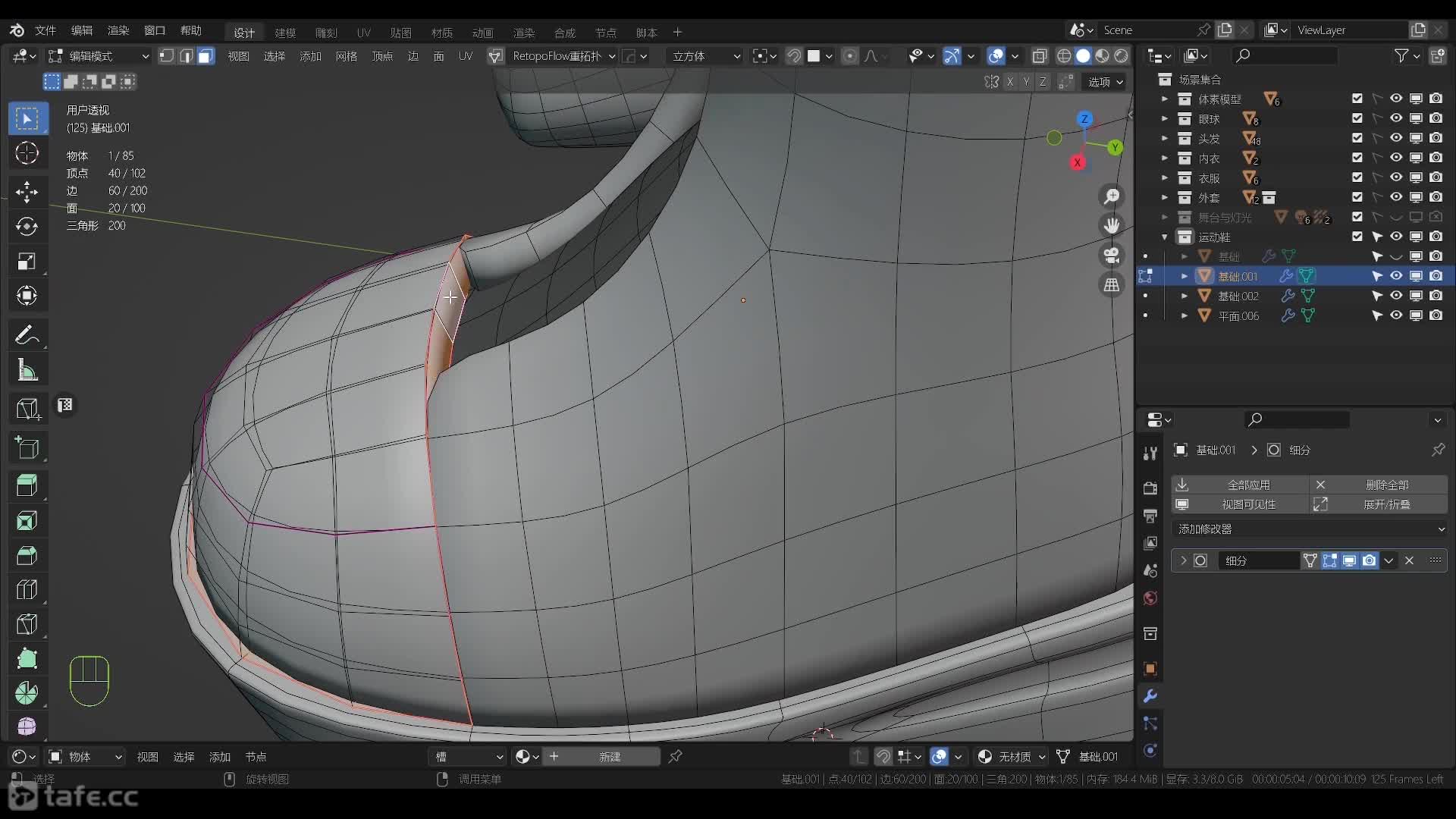Disable rendering for 外套 collection
The width and height of the screenshot is (1456, 819).
pyautogui.click(x=1436, y=197)
